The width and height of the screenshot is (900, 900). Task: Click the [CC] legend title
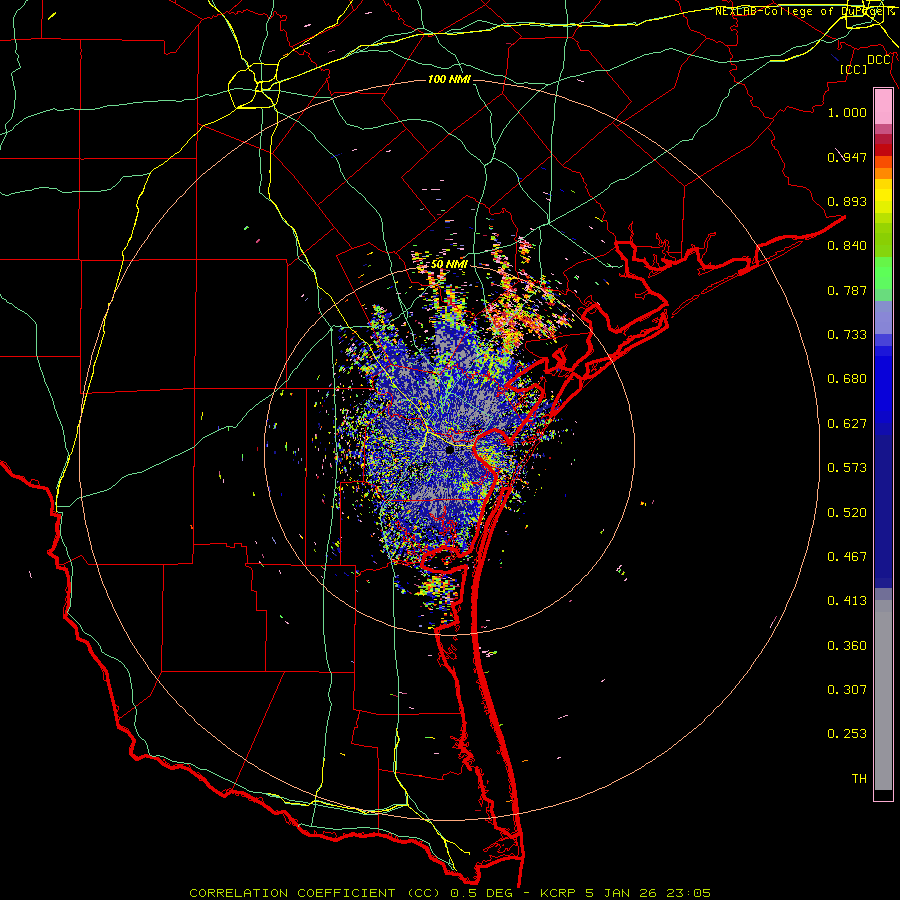point(854,69)
